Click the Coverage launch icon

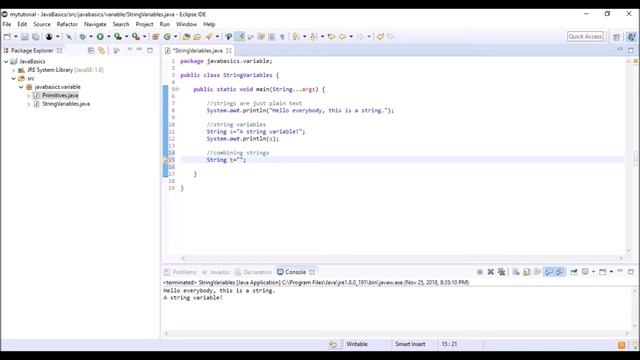pyautogui.click(x=118, y=37)
